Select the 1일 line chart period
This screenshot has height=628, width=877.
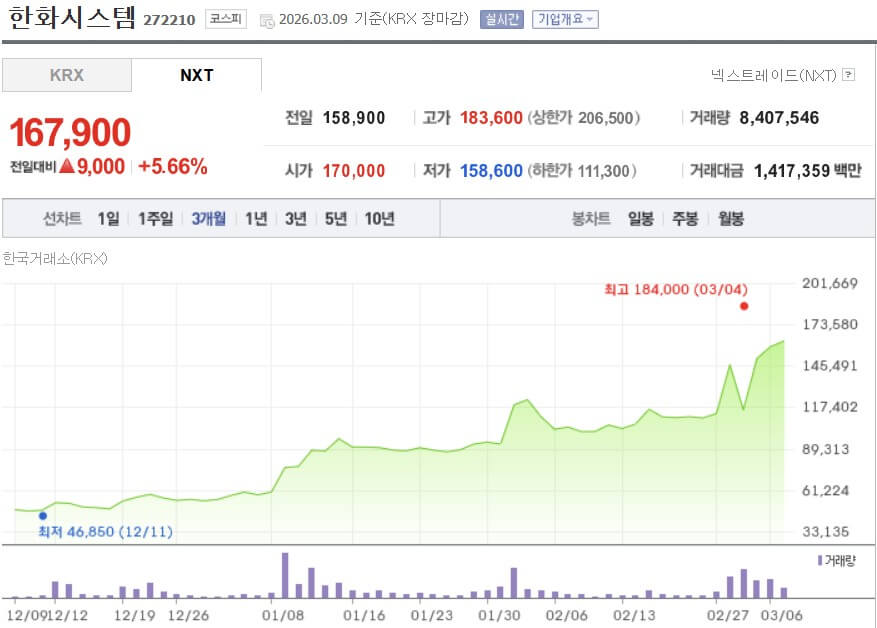click(108, 218)
